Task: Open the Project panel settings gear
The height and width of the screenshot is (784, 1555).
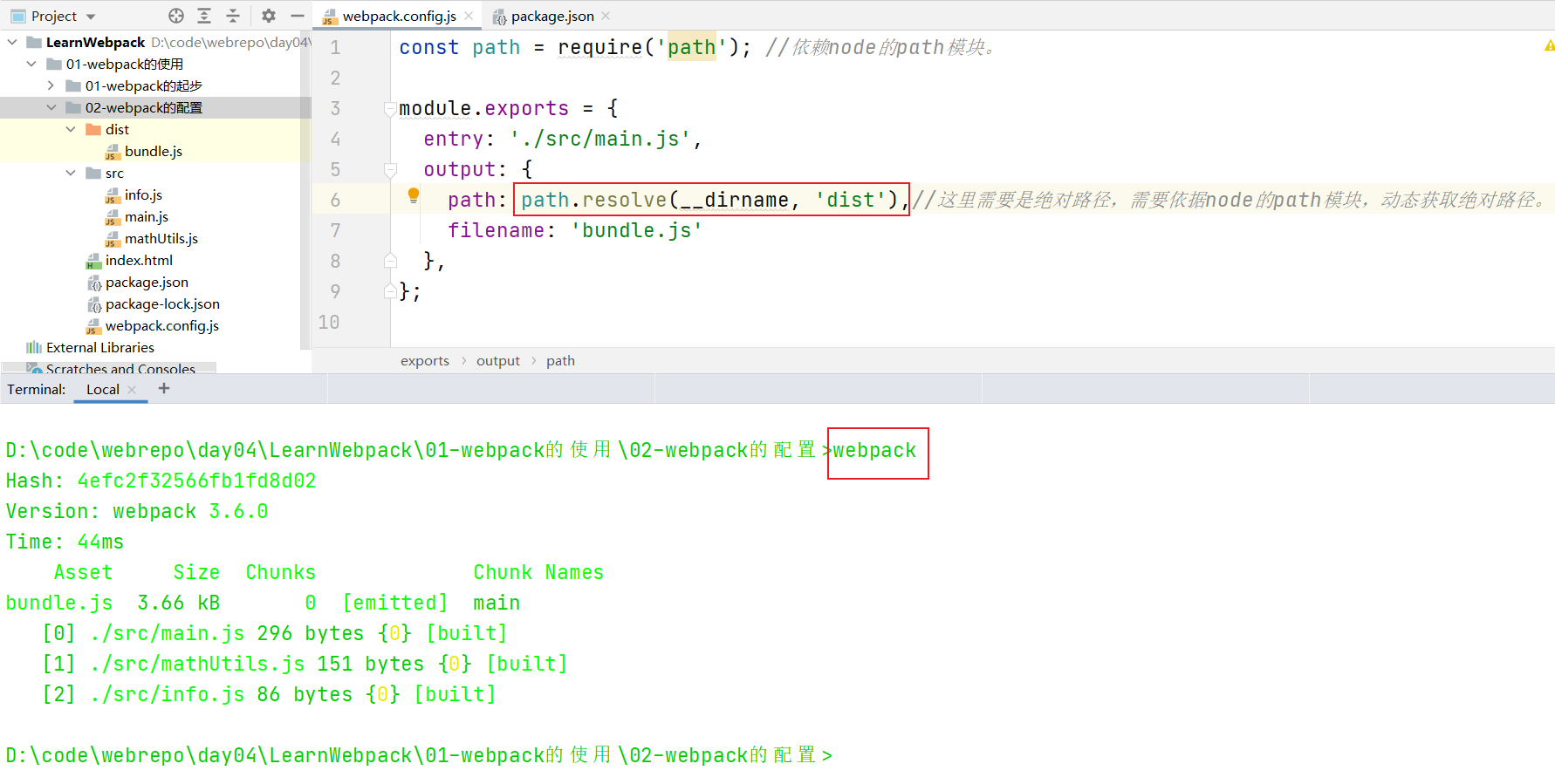Action: [269, 16]
